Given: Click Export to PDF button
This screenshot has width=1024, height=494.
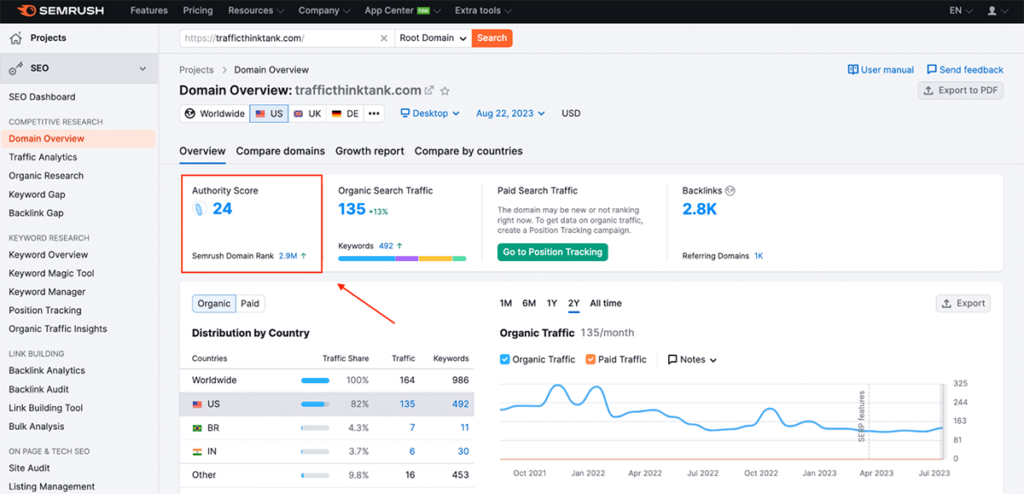Looking at the screenshot, I should pos(961,91).
